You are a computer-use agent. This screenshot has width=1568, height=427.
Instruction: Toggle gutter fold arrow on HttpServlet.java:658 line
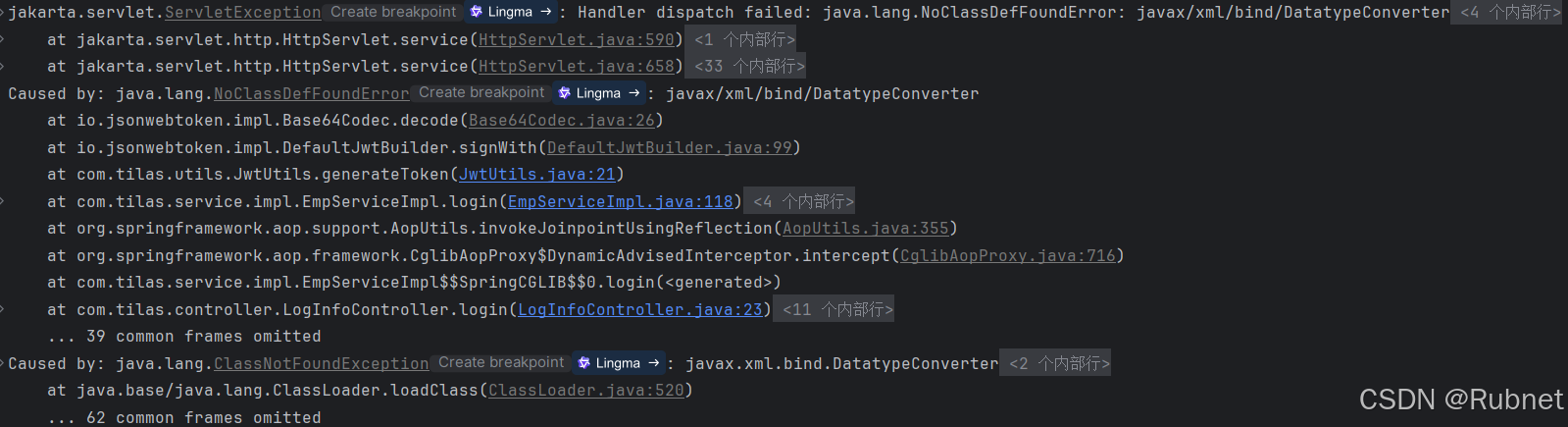click(x=3, y=67)
